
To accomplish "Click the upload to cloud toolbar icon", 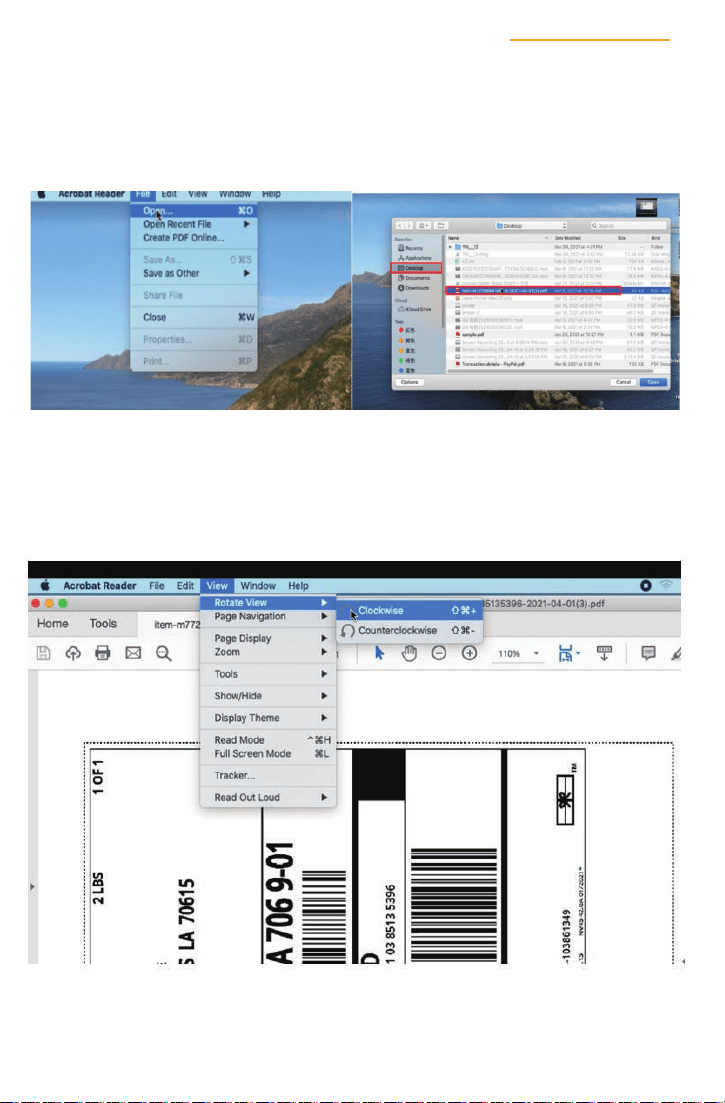I will pos(73,653).
